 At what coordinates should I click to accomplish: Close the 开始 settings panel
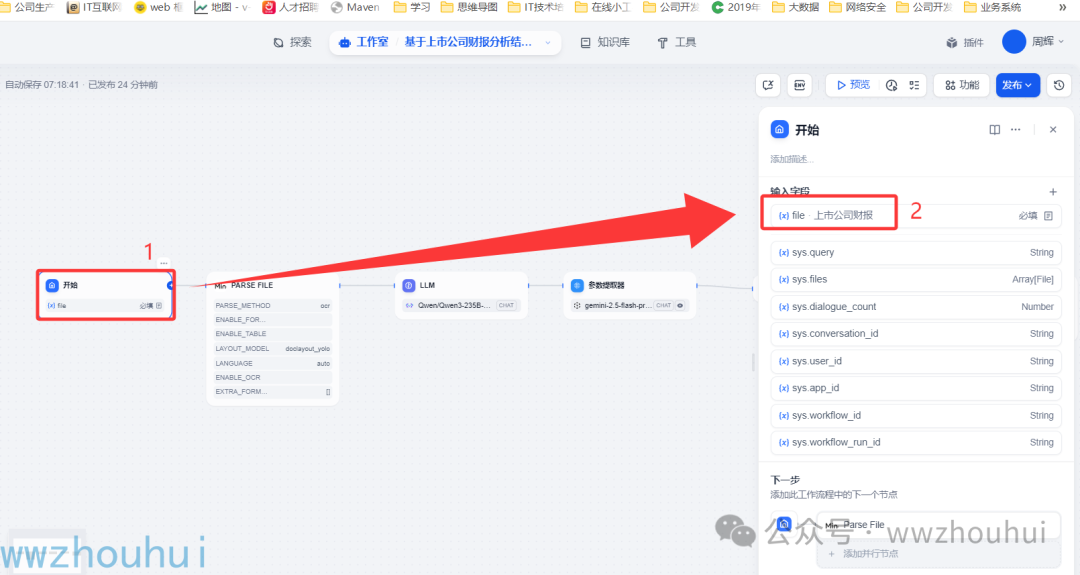tap(1052, 129)
